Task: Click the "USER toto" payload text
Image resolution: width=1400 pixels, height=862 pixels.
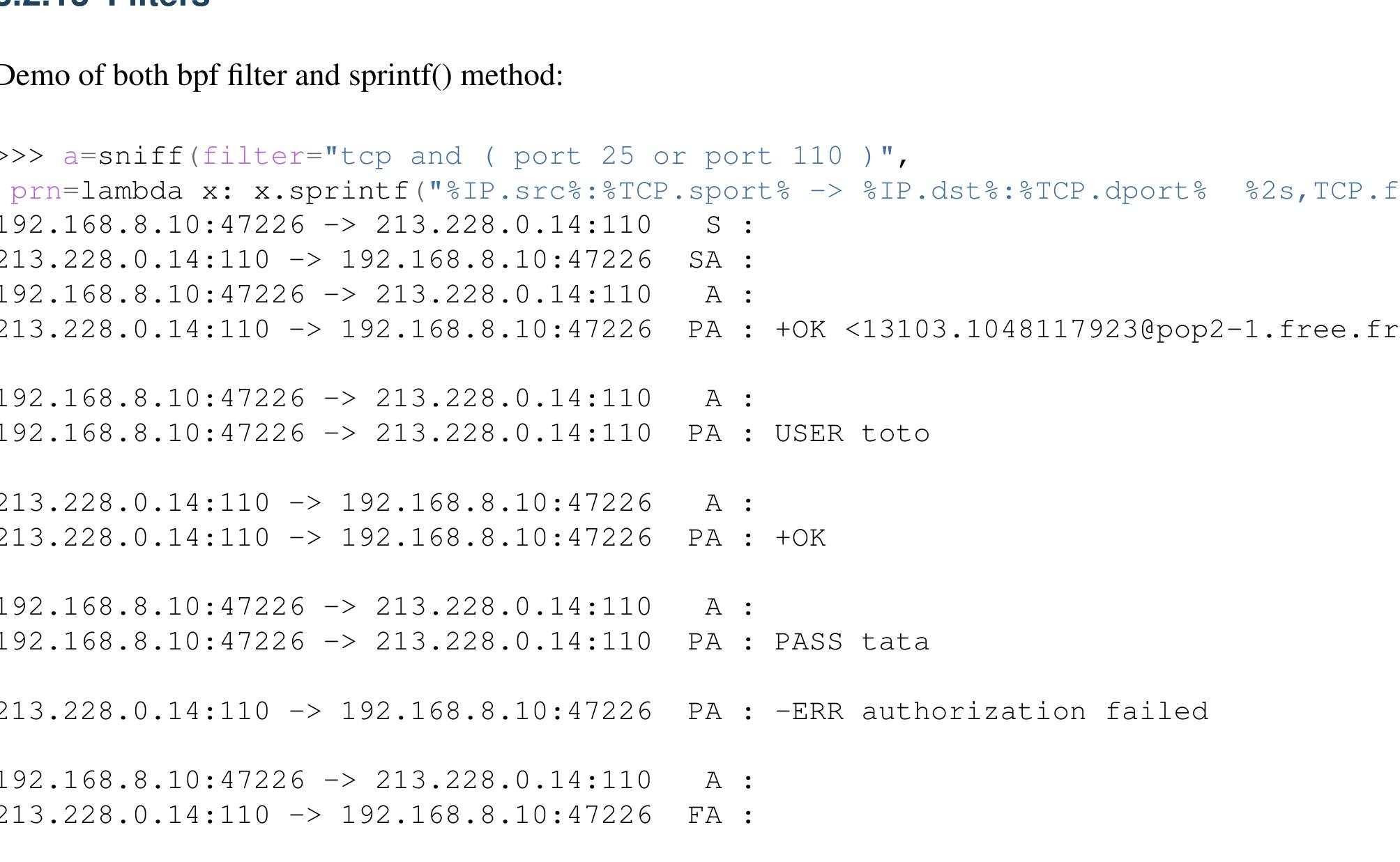Action: [x=852, y=433]
